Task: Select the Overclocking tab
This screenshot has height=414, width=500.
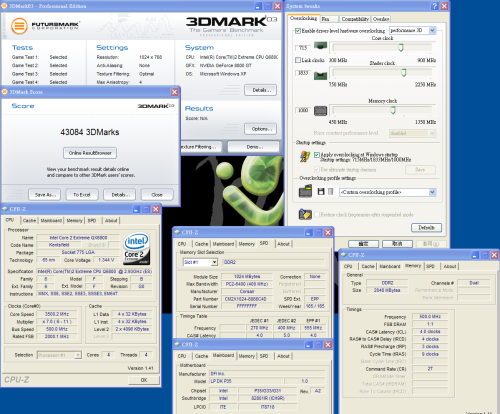Action: (x=304, y=18)
